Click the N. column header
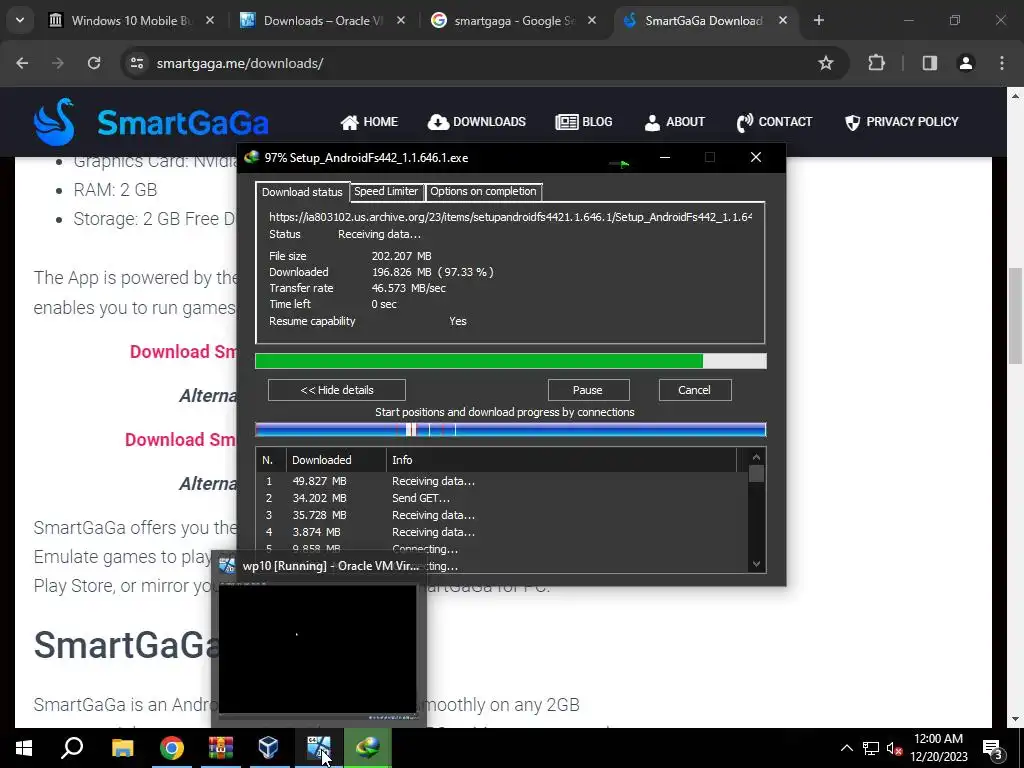 point(270,460)
